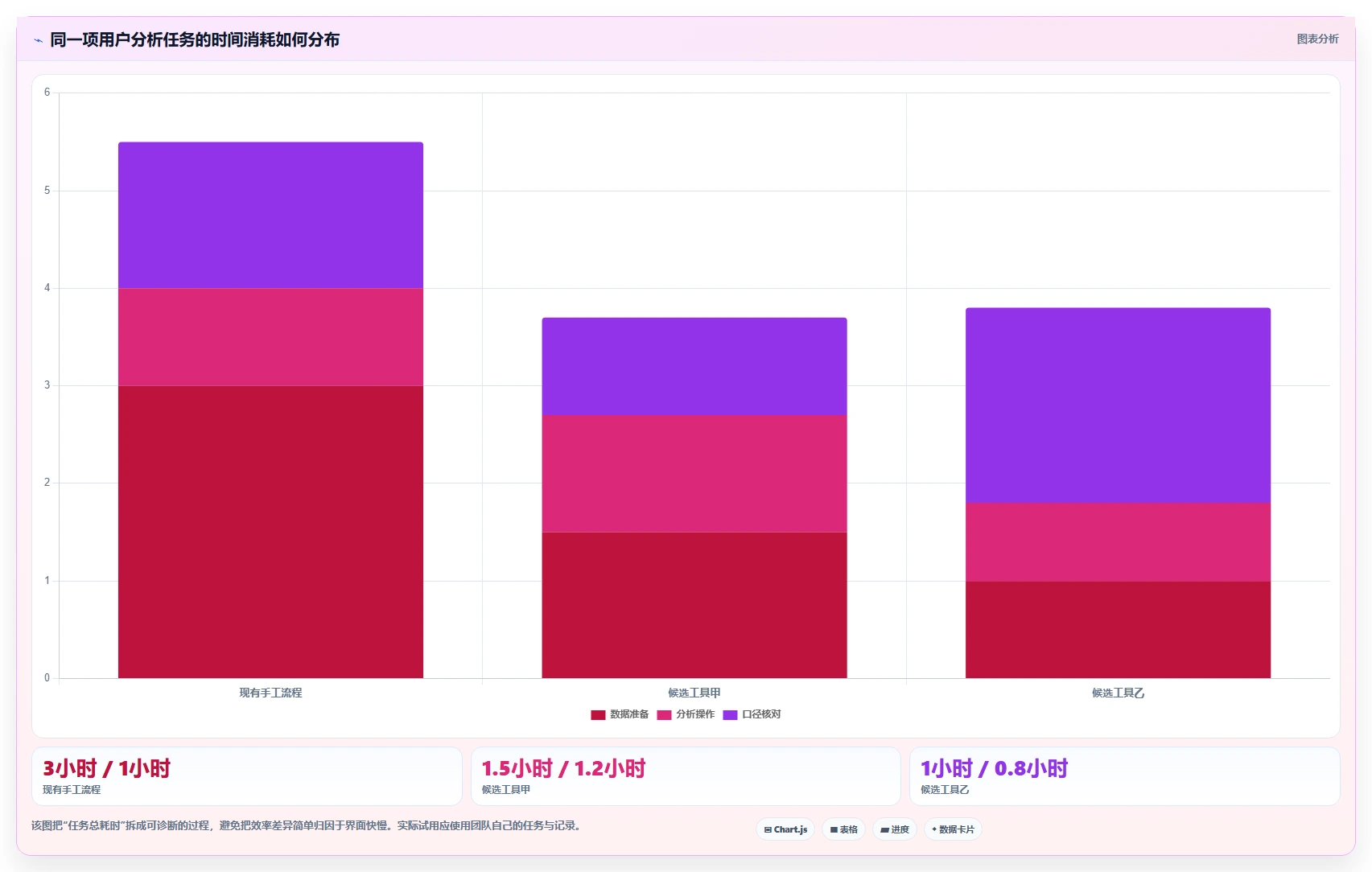The height and width of the screenshot is (872, 1372).
Task: Click the y-axis tick label 4
Action: click(x=47, y=288)
